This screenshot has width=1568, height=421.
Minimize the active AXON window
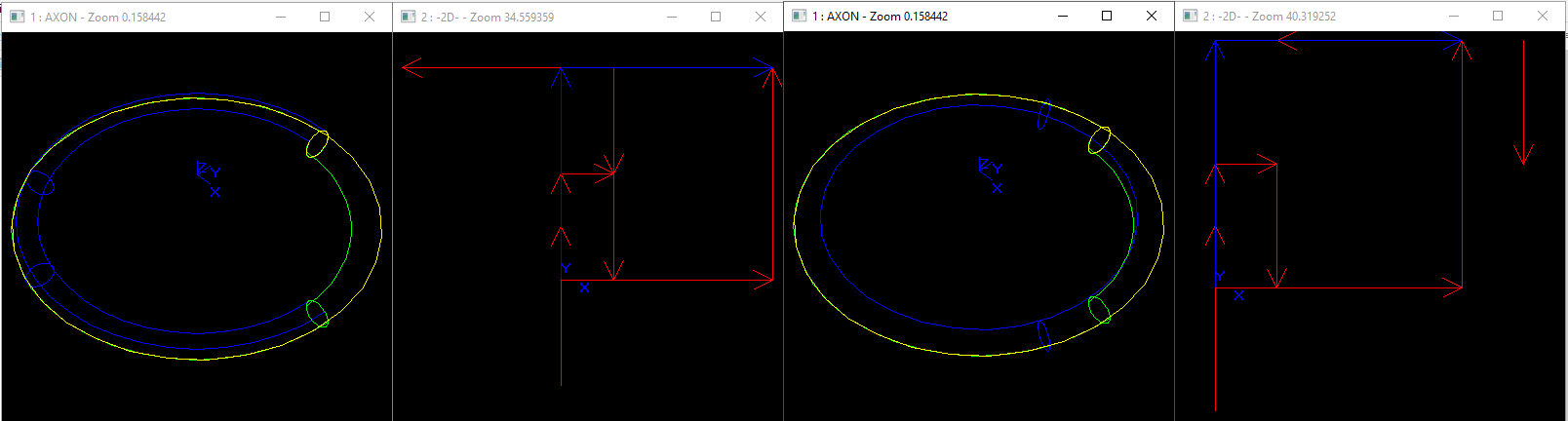(x=1063, y=16)
